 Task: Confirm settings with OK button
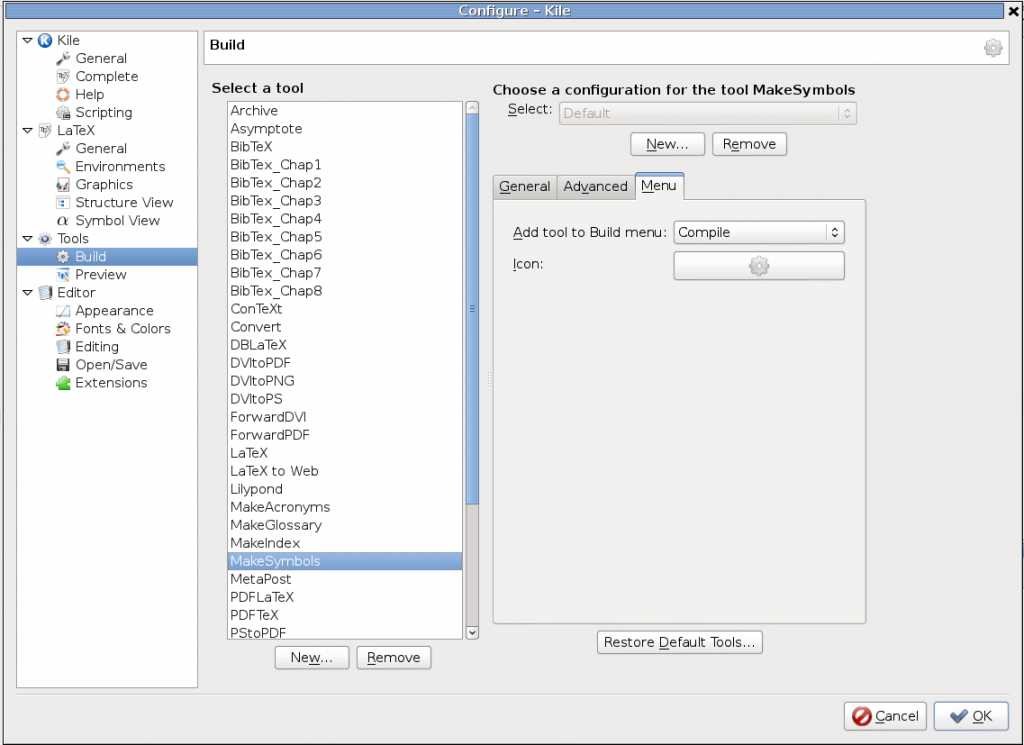click(971, 716)
